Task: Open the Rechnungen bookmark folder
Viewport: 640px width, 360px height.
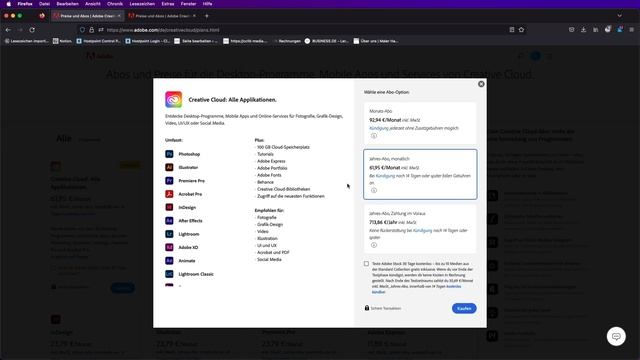Action: click(x=287, y=41)
